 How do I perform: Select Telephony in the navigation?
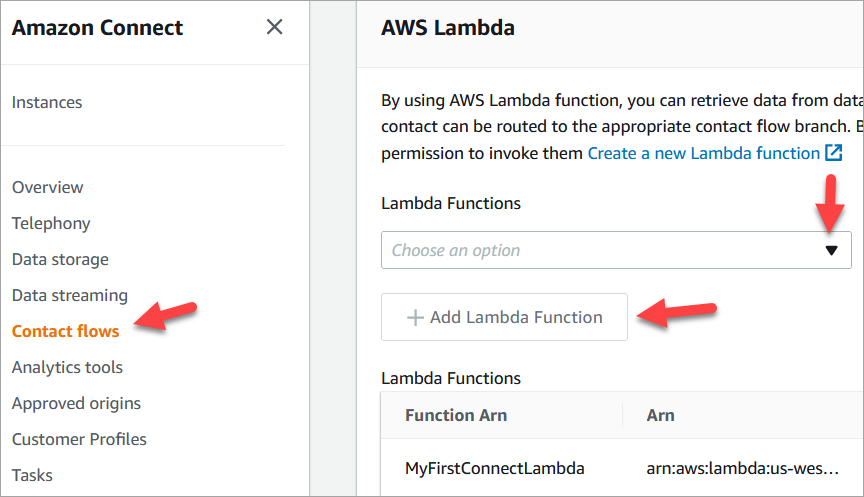(x=51, y=223)
